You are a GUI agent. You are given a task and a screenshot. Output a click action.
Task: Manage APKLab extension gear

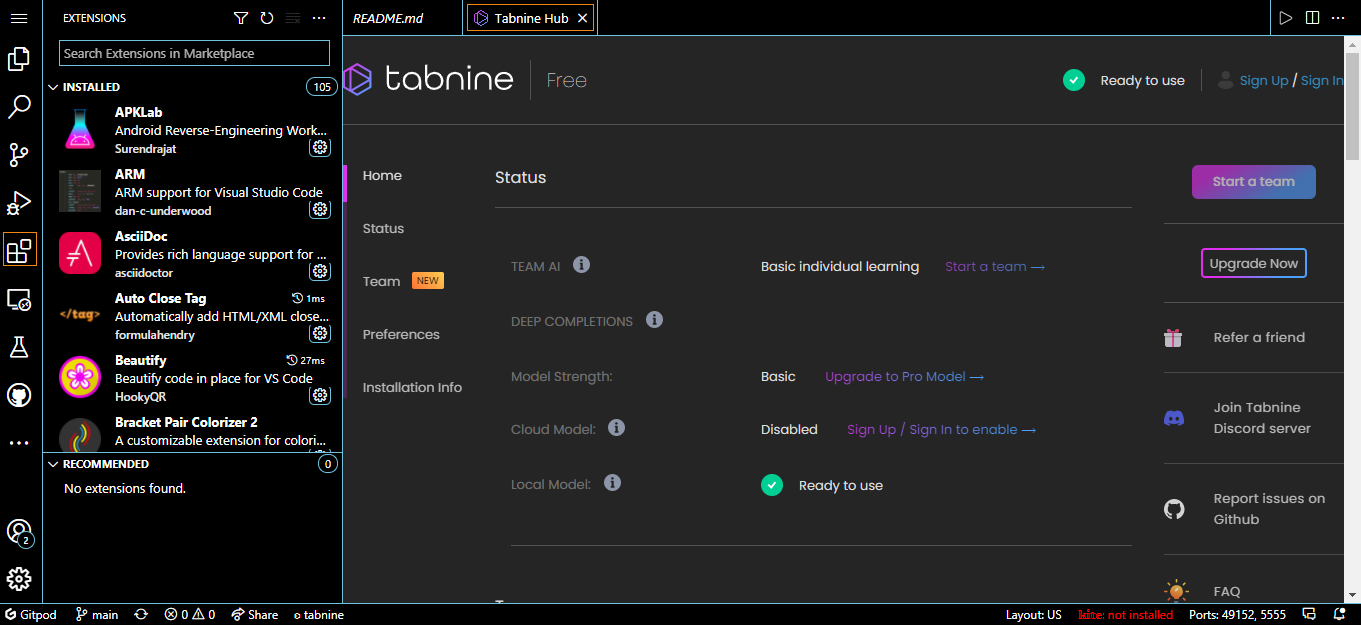click(319, 147)
